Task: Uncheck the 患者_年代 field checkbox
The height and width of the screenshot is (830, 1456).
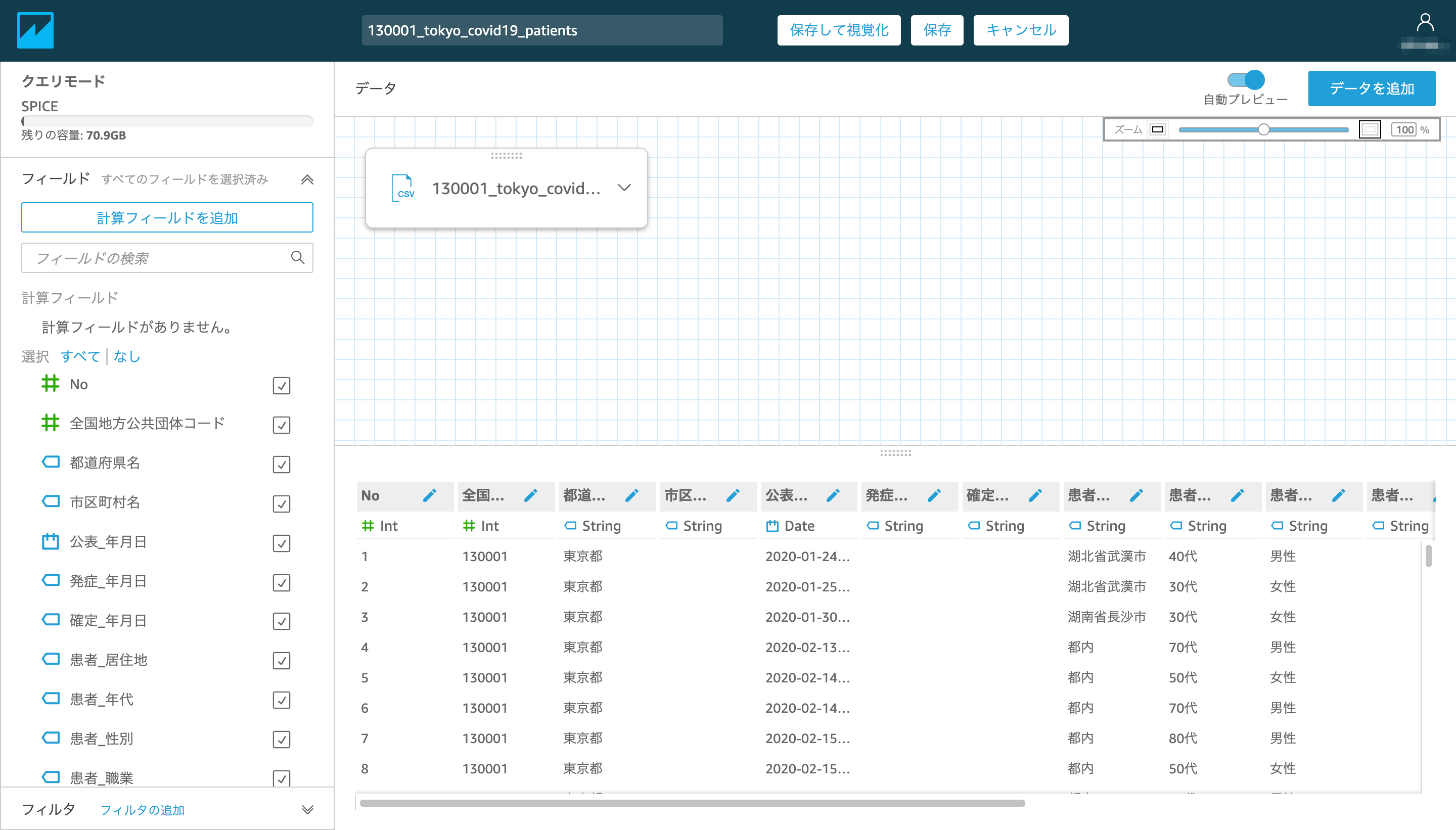Action: [x=282, y=700]
